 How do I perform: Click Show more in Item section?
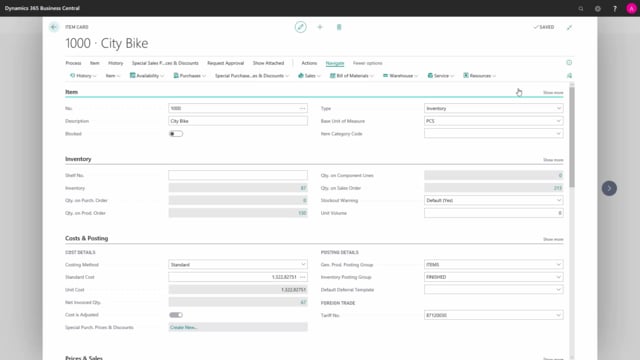(x=553, y=93)
